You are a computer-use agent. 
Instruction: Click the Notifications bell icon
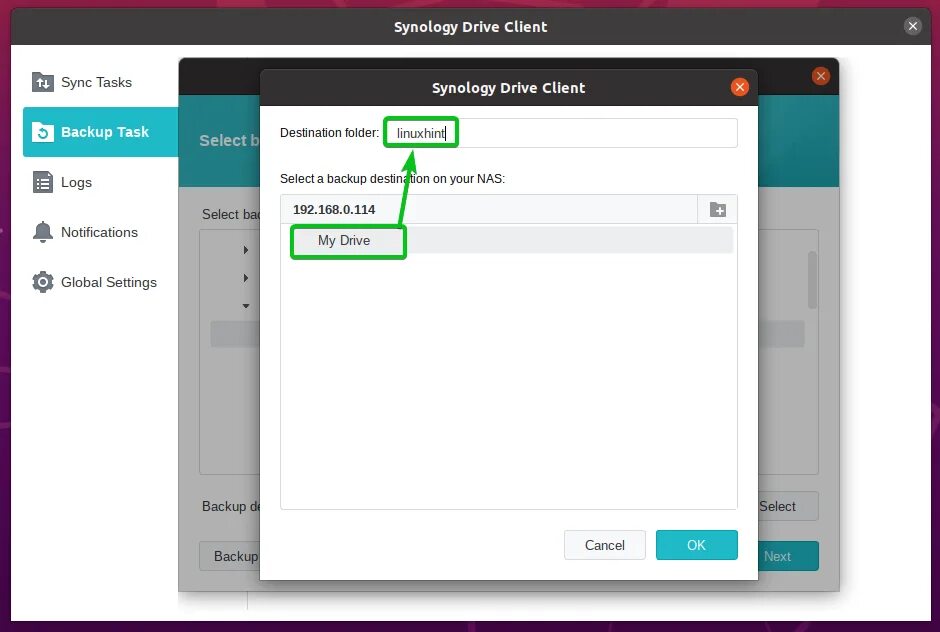[43, 232]
